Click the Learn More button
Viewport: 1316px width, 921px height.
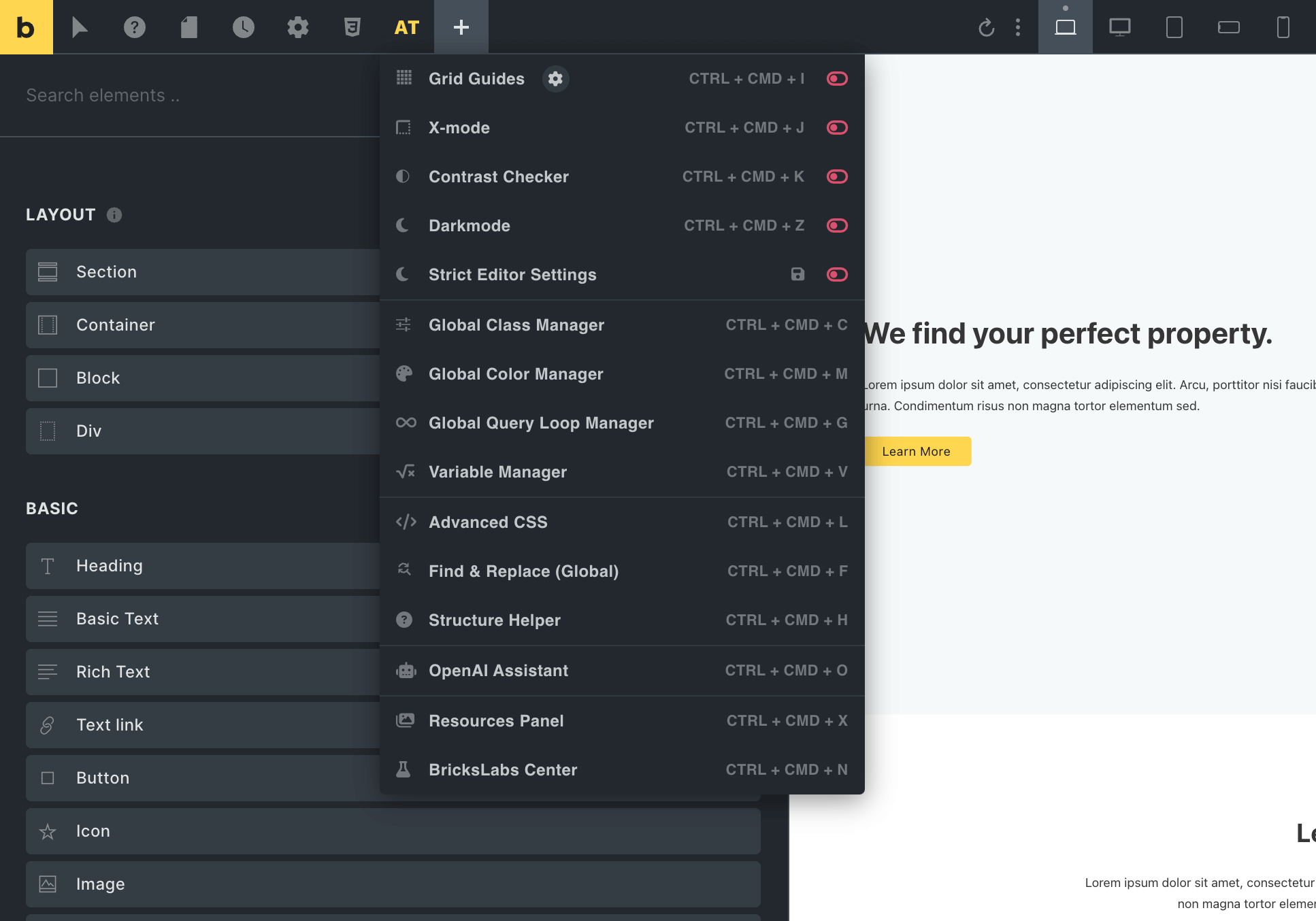(916, 452)
